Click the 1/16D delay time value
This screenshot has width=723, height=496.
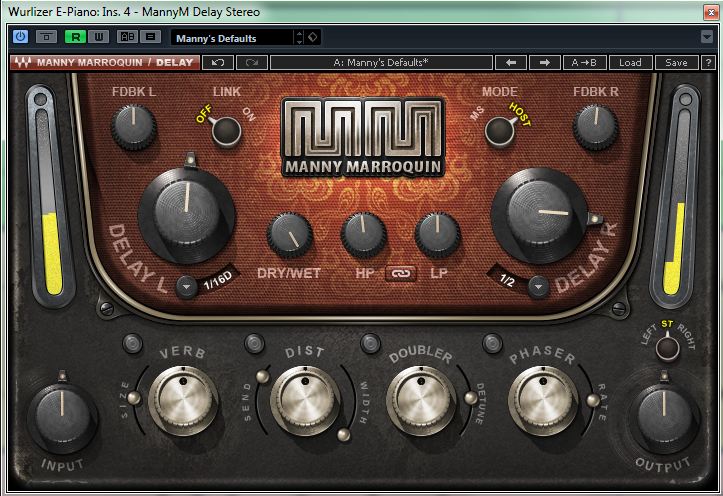tap(218, 280)
